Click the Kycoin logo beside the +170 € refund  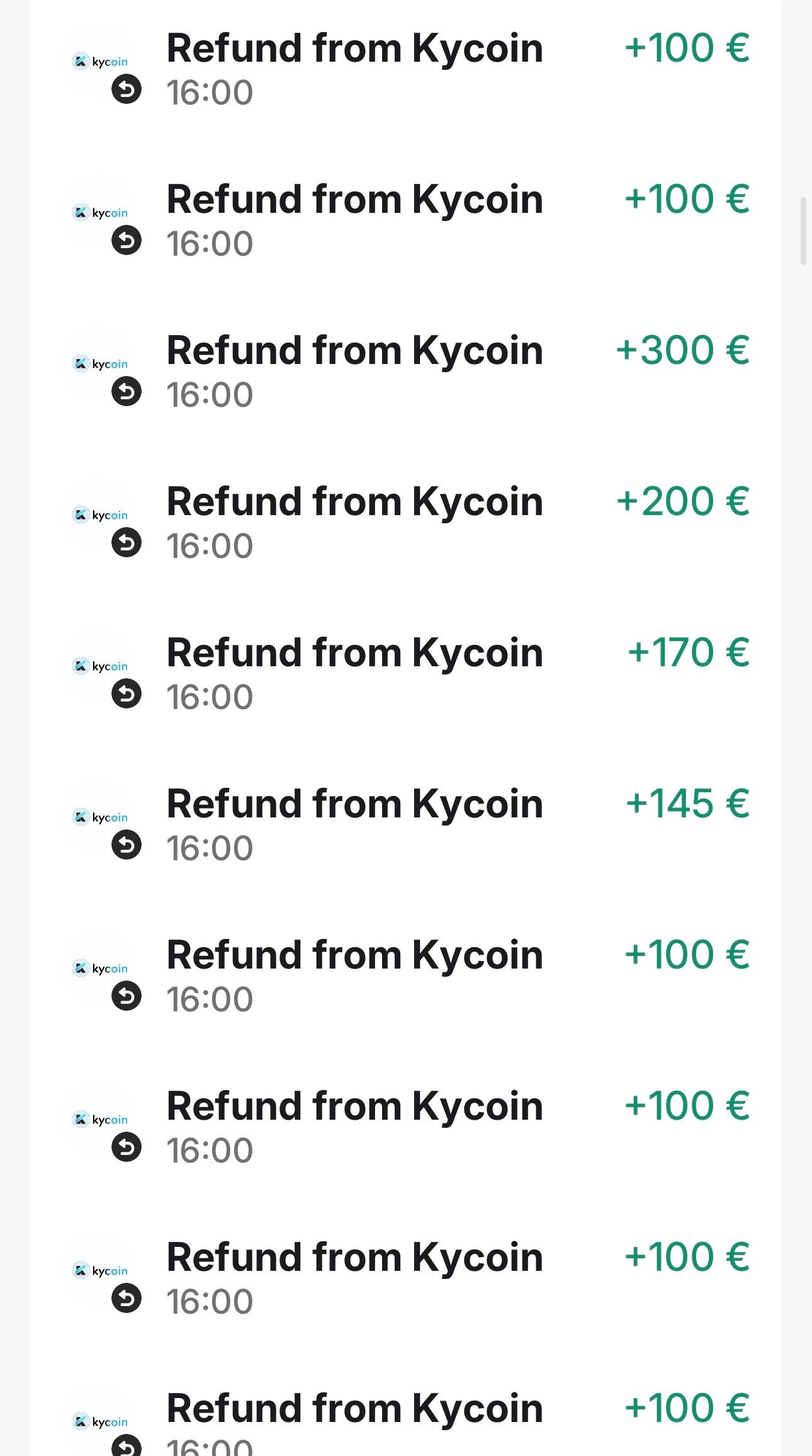pyautogui.click(x=101, y=666)
